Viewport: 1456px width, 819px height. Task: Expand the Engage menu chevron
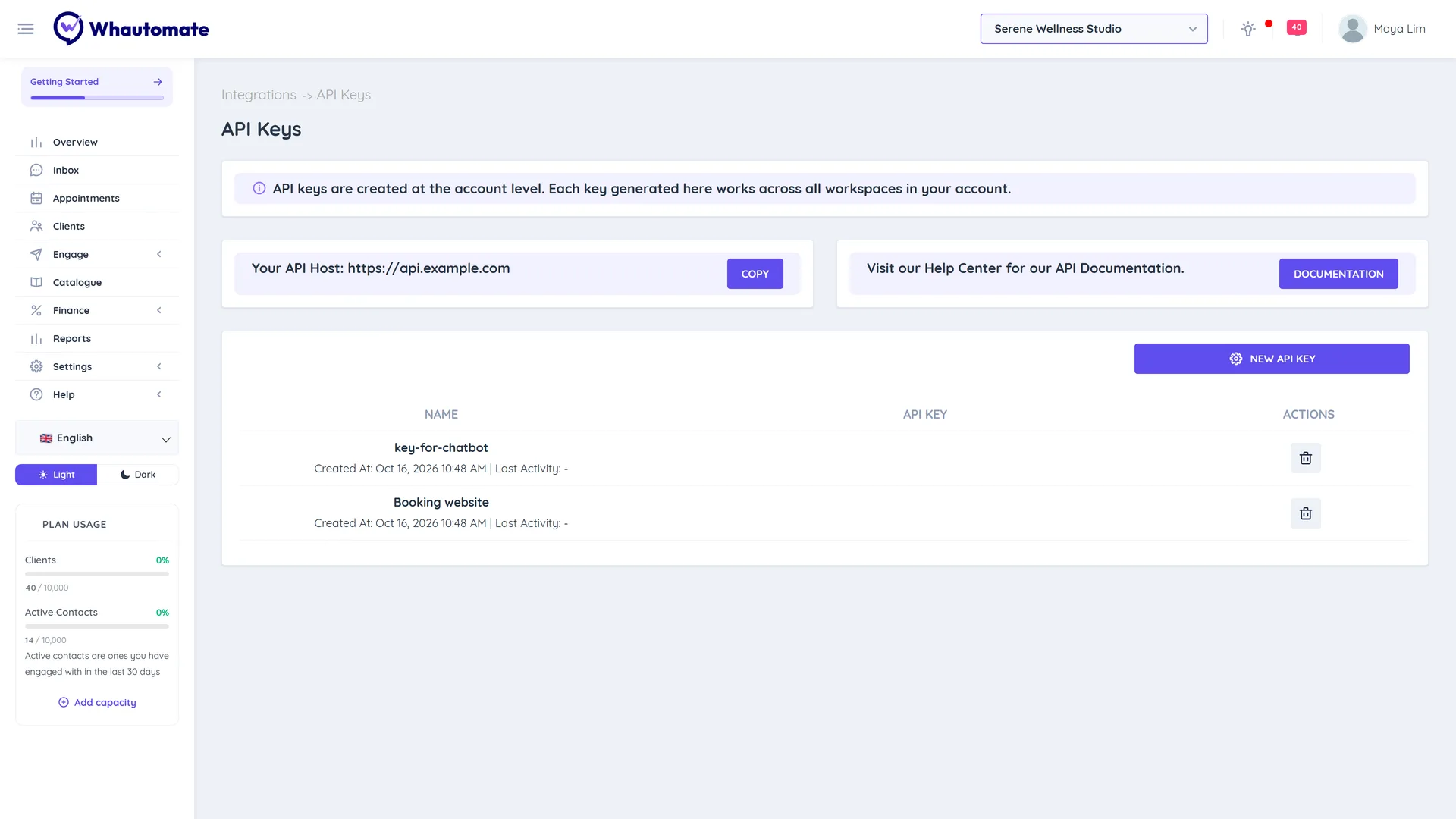click(x=159, y=254)
